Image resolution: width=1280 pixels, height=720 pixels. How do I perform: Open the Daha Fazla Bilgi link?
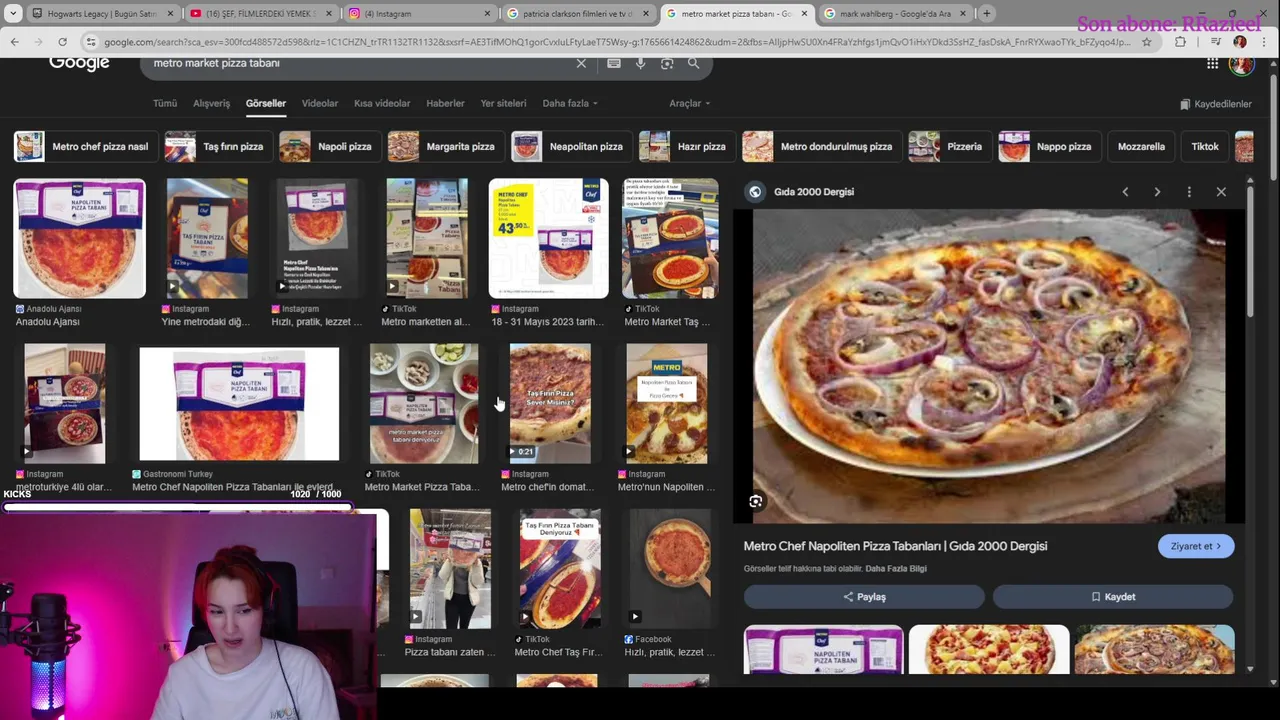pyautogui.click(x=896, y=569)
